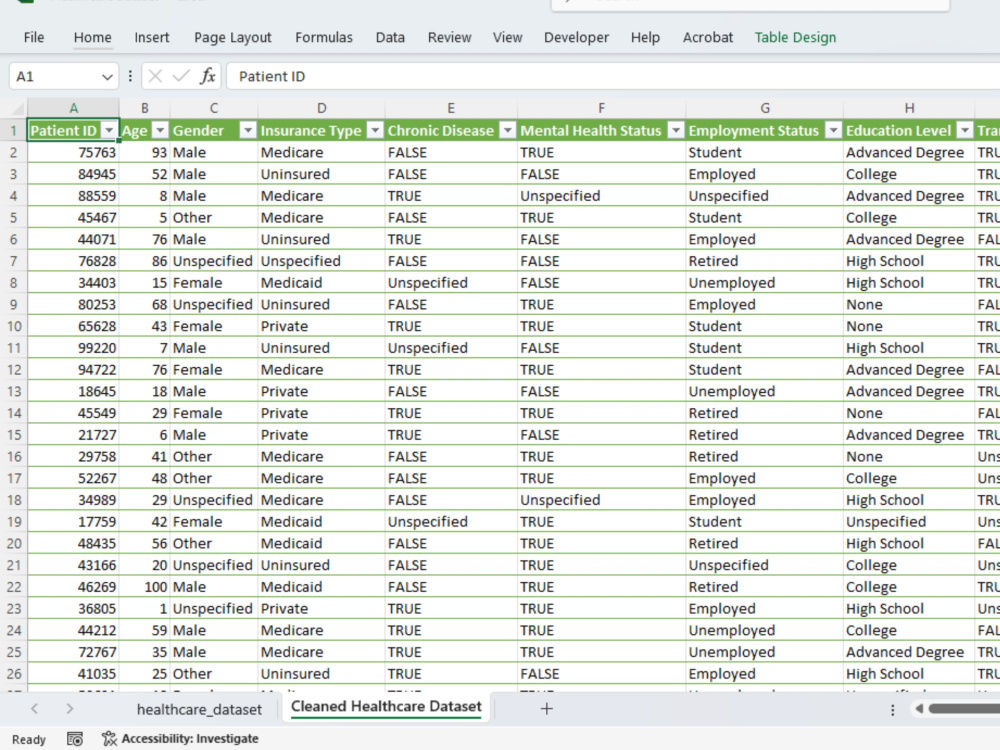The height and width of the screenshot is (750, 1000).
Task: Click the Name Box showing A1
Action: tap(64, 77)
